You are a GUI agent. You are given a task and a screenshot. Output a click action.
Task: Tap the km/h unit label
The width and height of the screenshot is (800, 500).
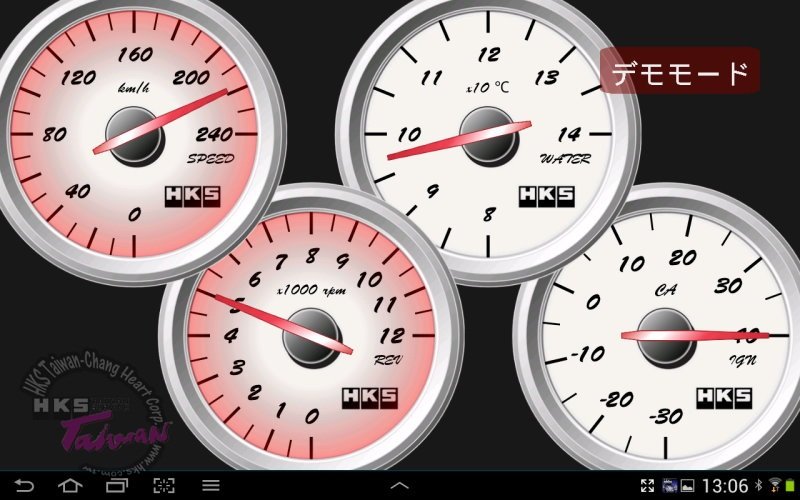134,88
